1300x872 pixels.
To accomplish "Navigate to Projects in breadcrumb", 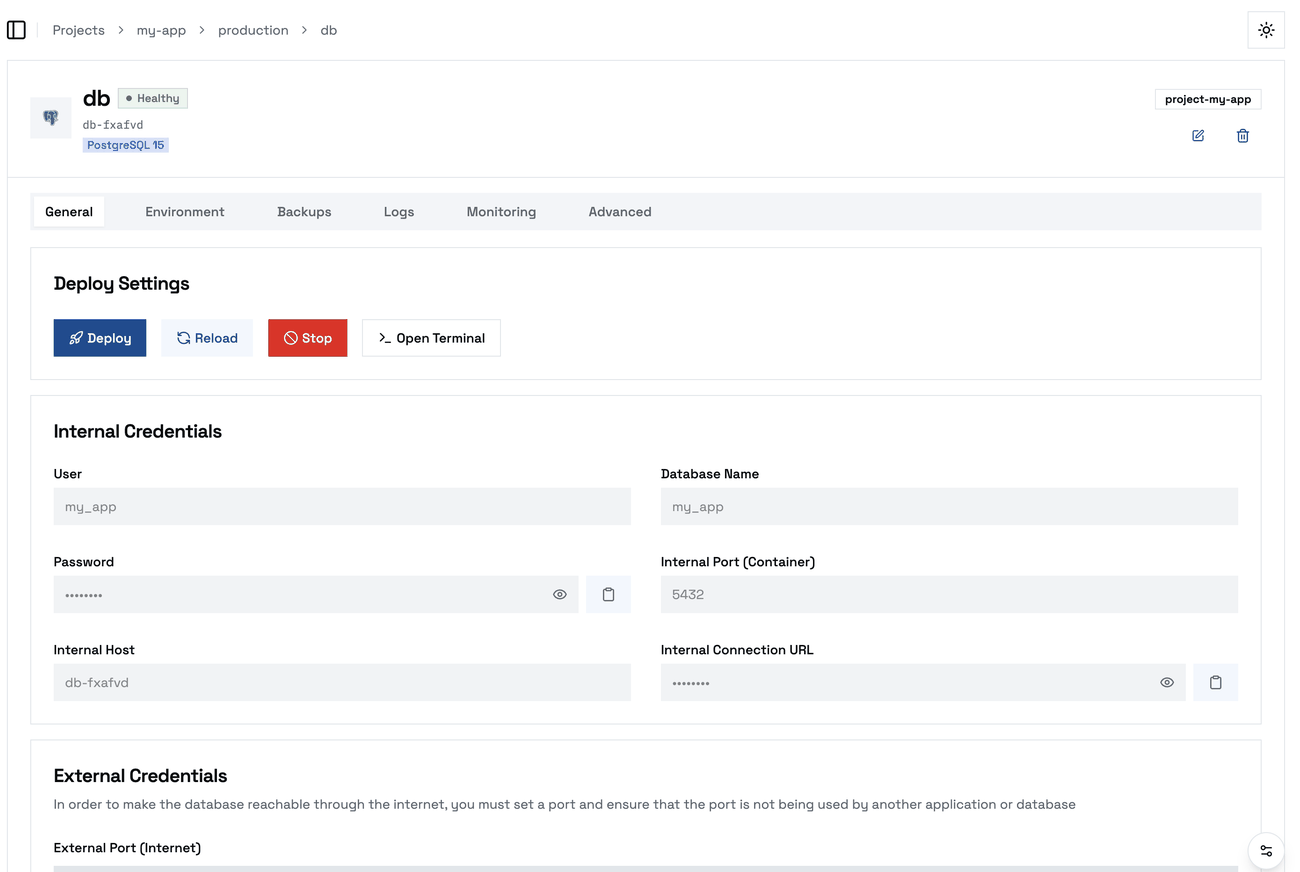I will tap(79, 30).
